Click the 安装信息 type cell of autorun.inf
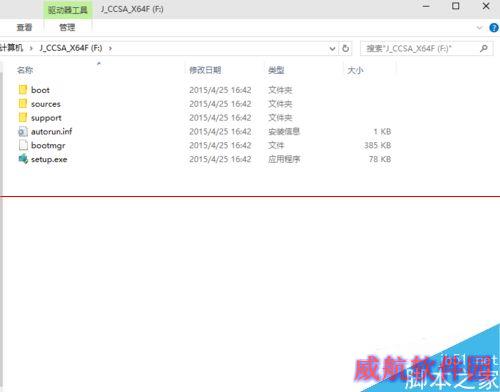The image size is (500, 392). click(284, 132)
